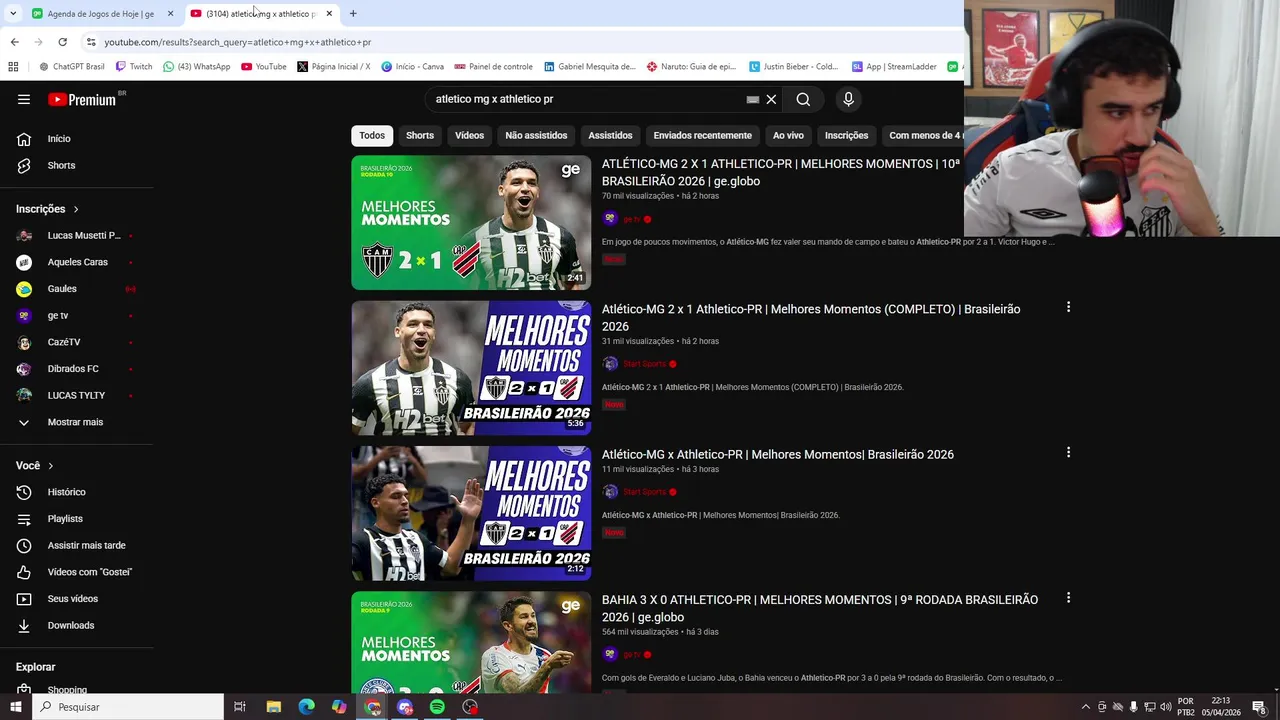This screenshot has width=1280, height=720.
Task: Open Chrome apps grid bookmark
Action: 13,67
